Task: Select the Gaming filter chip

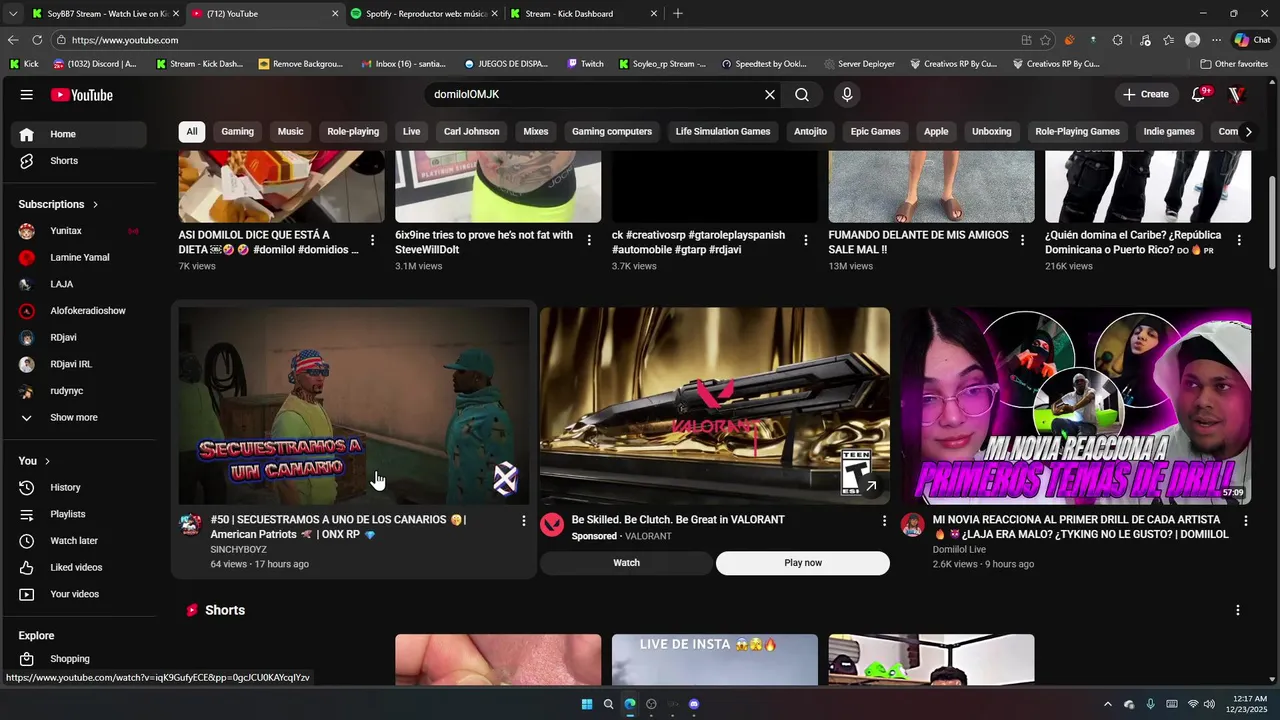Action: [x=238, y=132]
